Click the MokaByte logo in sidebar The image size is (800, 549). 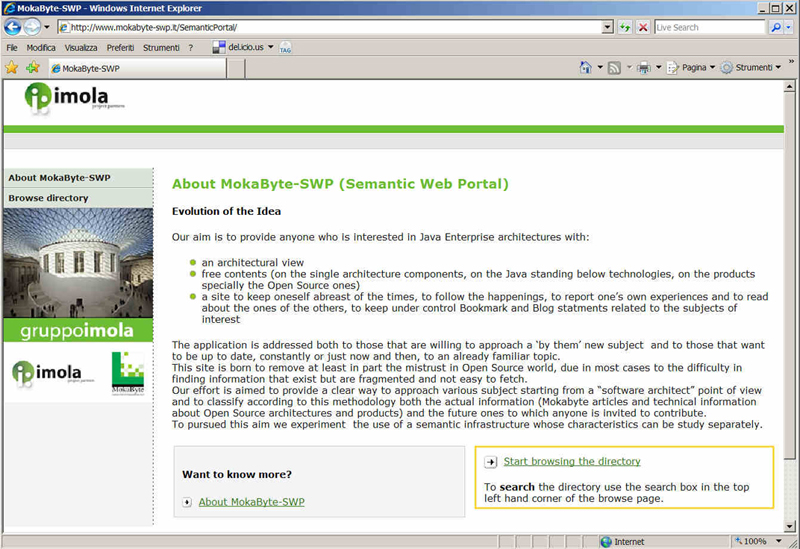128,373
